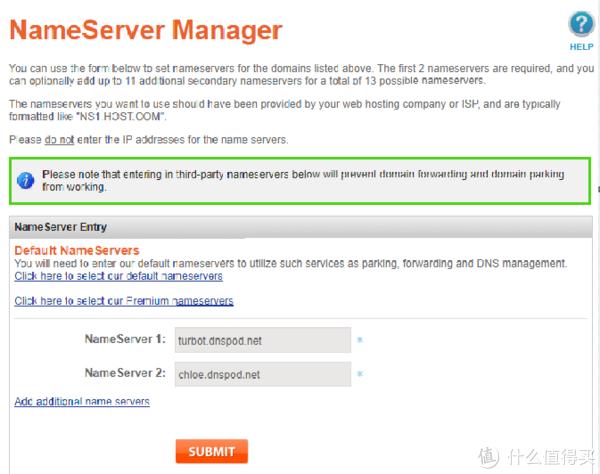Focus the NameServer 2 input field
This screenshot has width=600, height=474.
coord(262,374)
